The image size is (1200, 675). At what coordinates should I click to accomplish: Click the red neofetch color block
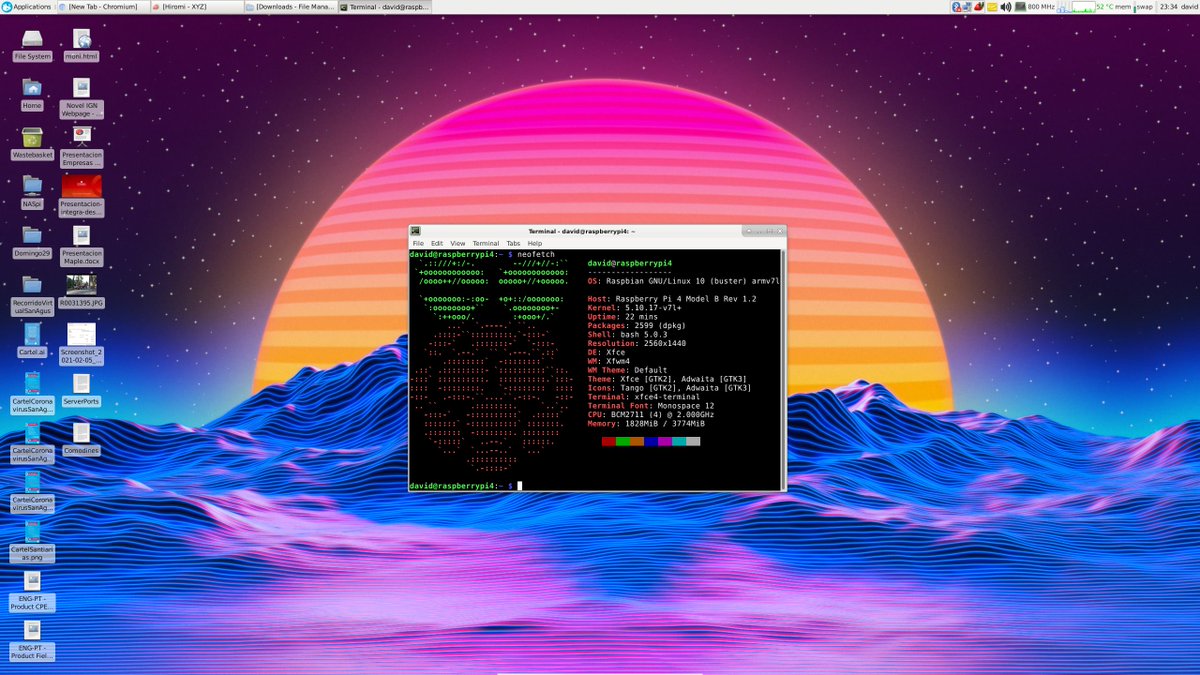(609, 441)
